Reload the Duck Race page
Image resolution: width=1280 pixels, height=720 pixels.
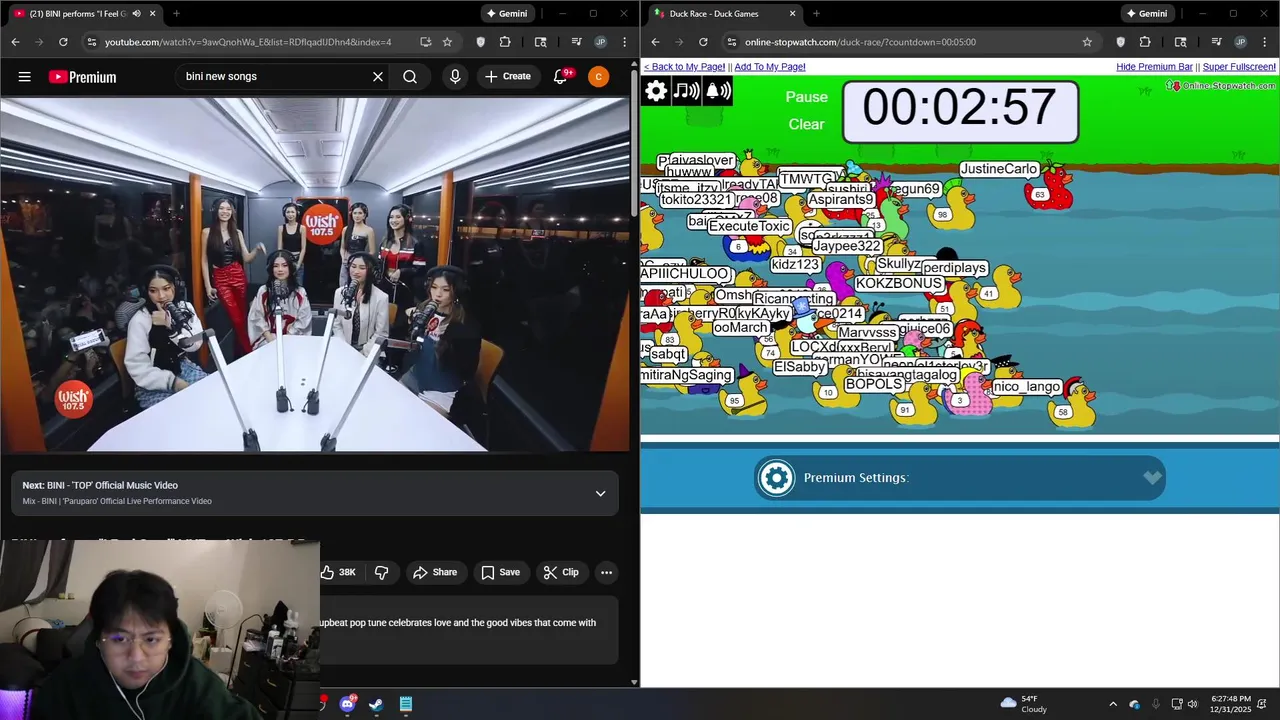point(703,42)
